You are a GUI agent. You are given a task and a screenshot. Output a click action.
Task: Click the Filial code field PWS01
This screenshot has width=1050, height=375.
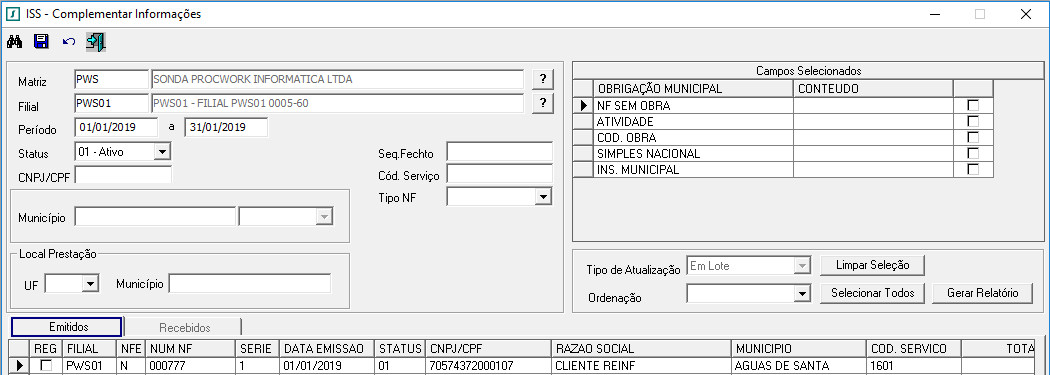click(x=111, y=103)
